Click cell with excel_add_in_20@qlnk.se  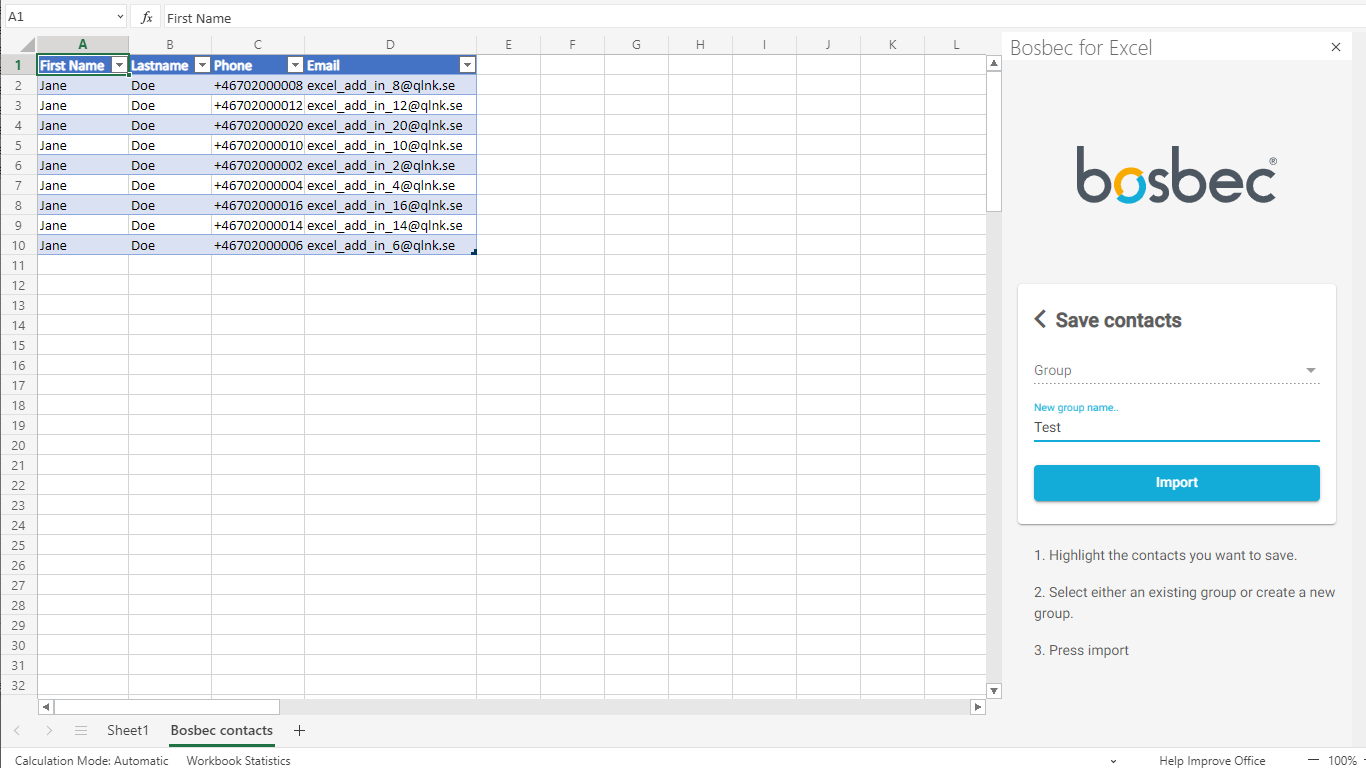390,125
